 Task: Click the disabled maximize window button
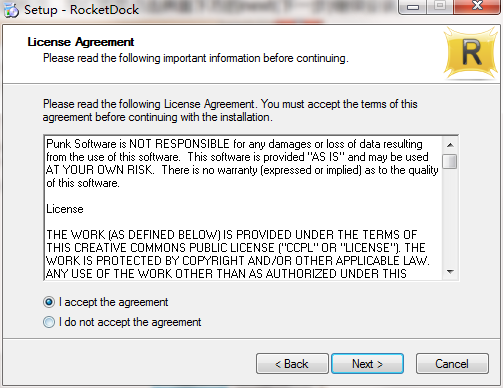pos(440,7)
